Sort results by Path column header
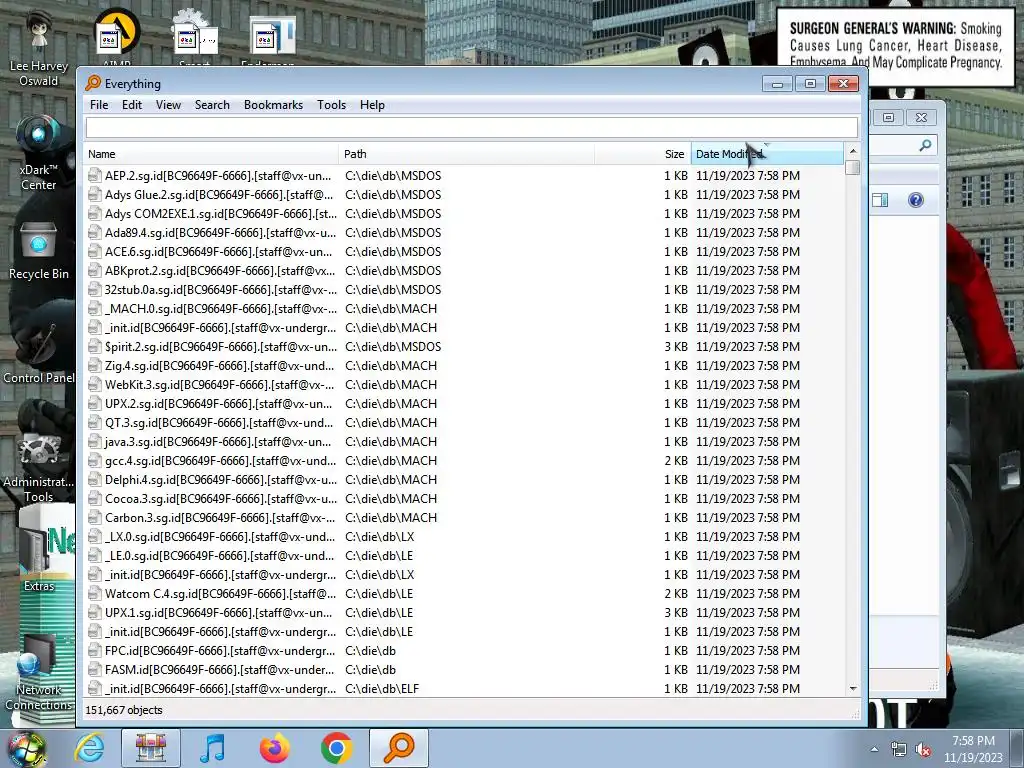Screen dimensions: 1024x768 [x=466, y=154]
